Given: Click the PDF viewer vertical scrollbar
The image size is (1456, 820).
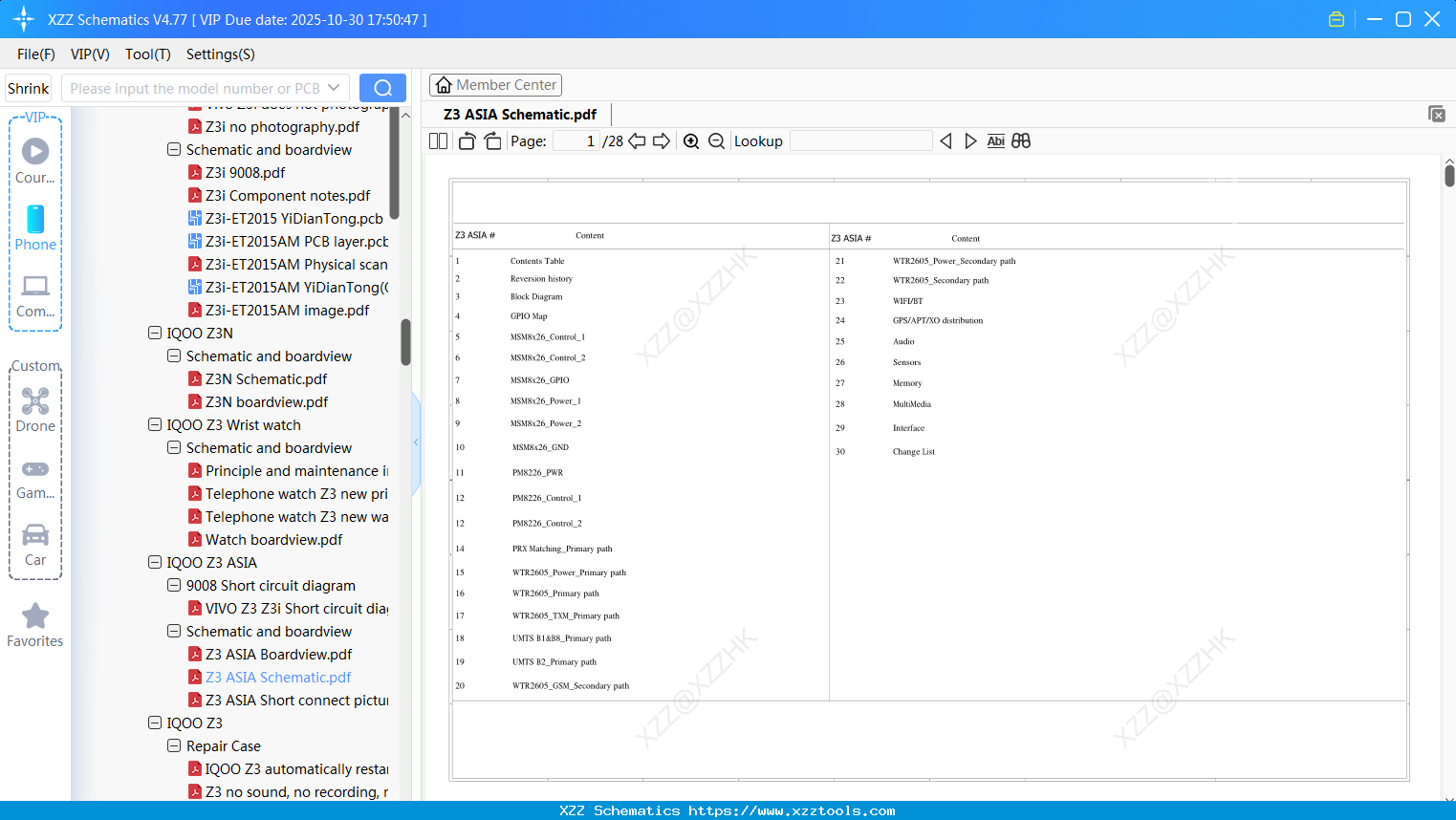Looking at the screenshot, I should click(1449, 176).
